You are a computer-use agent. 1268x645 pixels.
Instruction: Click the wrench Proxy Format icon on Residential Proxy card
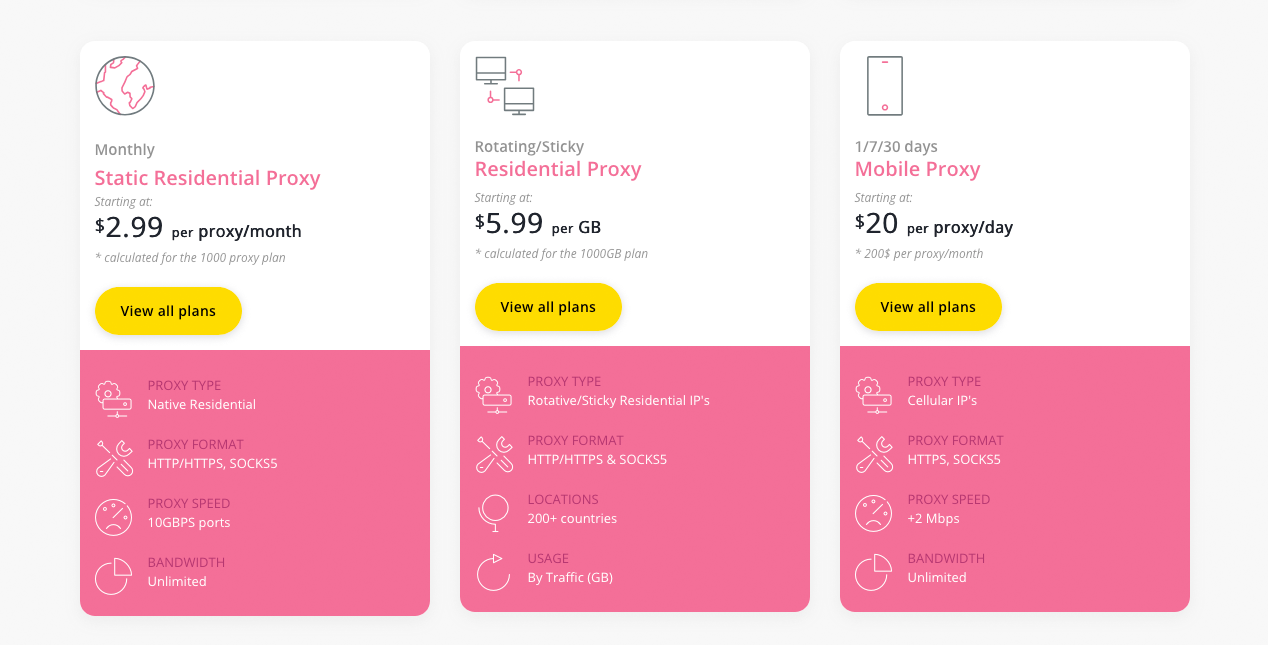point(493,452)
